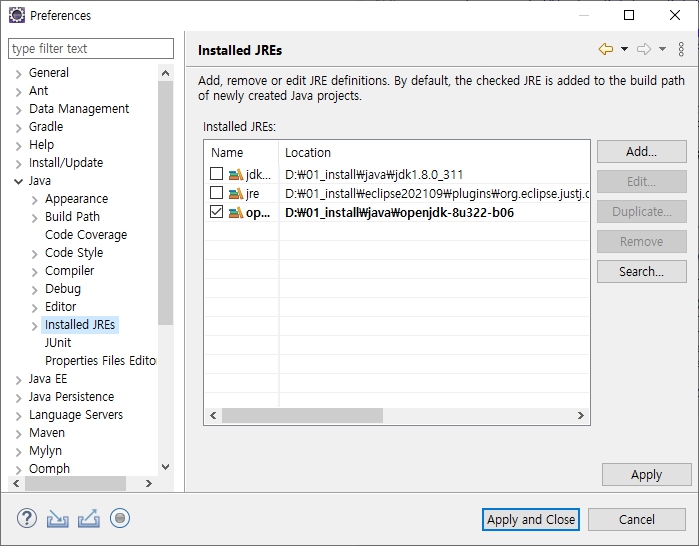Expand the Debug sub-node
Viewport: 699px width, 546px height.
(x=35, y=290)
